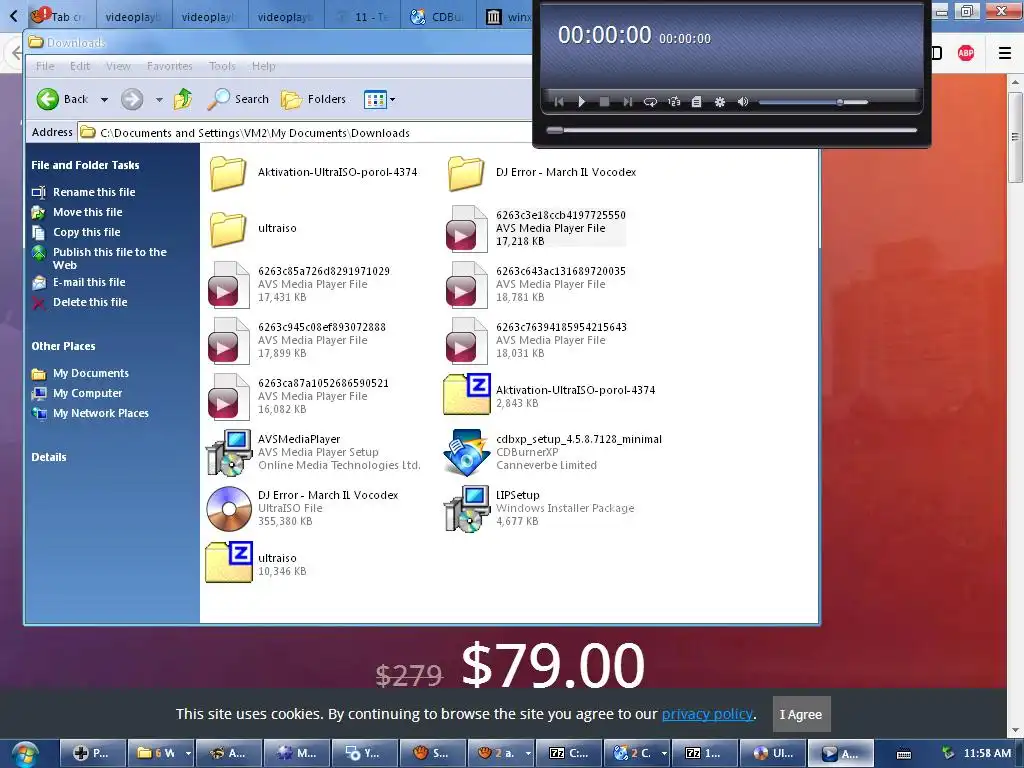Adjust the player volume slider
The image size is (1024, 768).
813,102
